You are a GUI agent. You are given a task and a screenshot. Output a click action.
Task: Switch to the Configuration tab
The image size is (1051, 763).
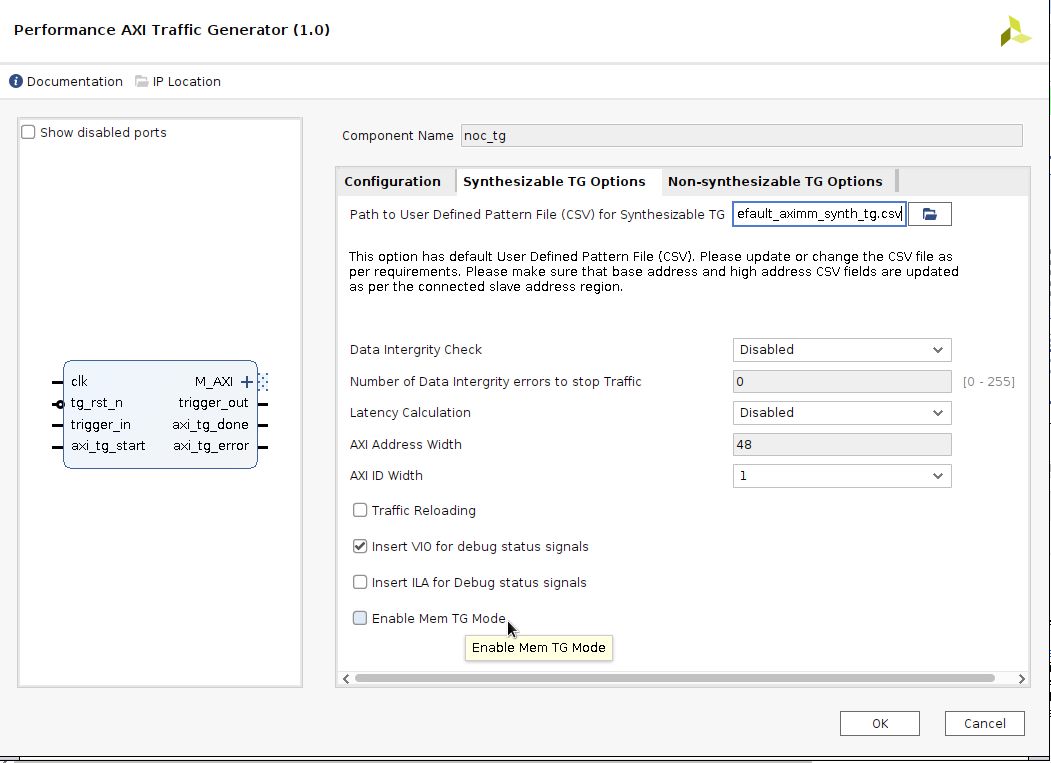tap(393, 181)
